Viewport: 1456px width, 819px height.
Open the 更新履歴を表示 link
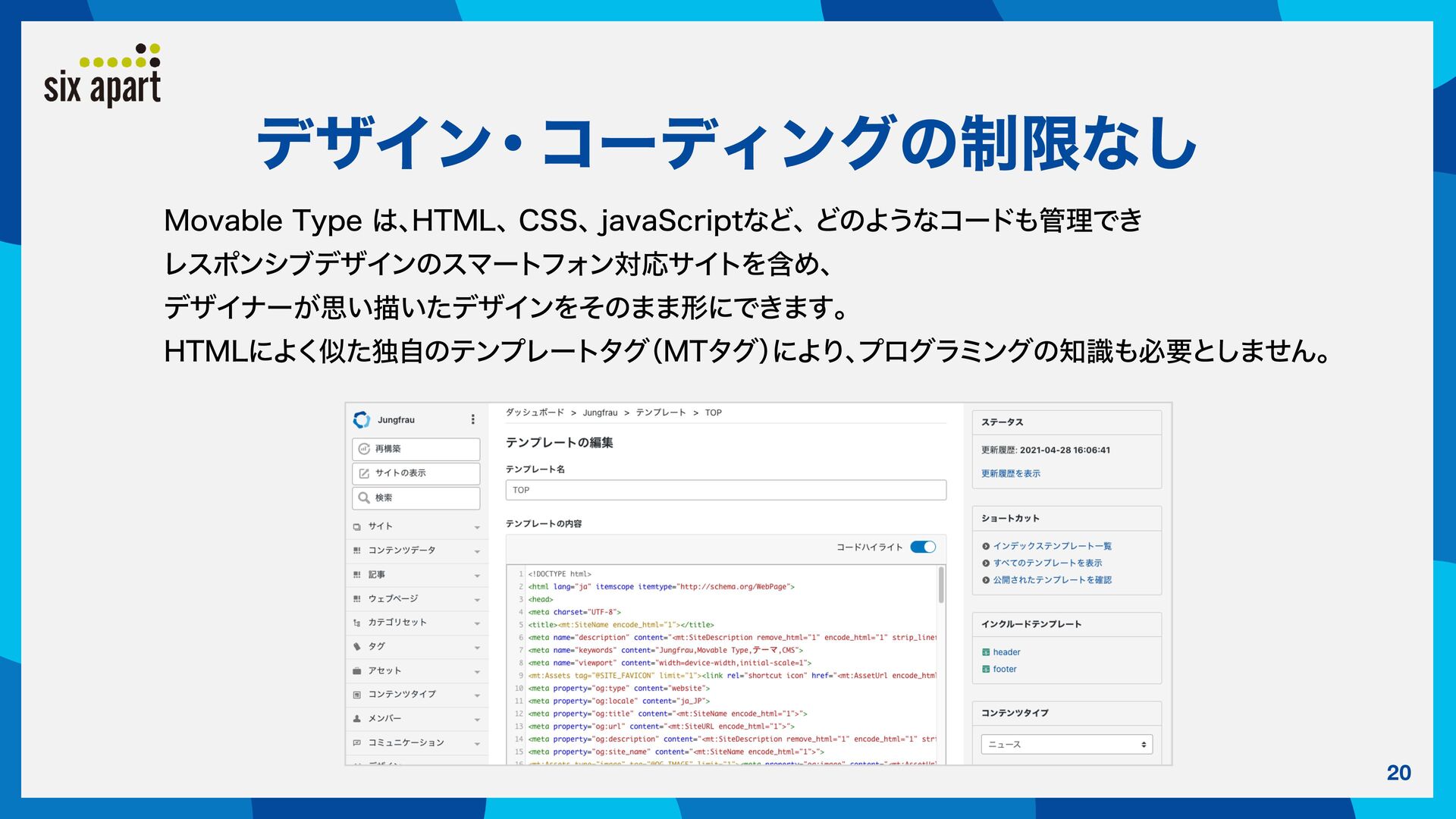click(1011, 474)
